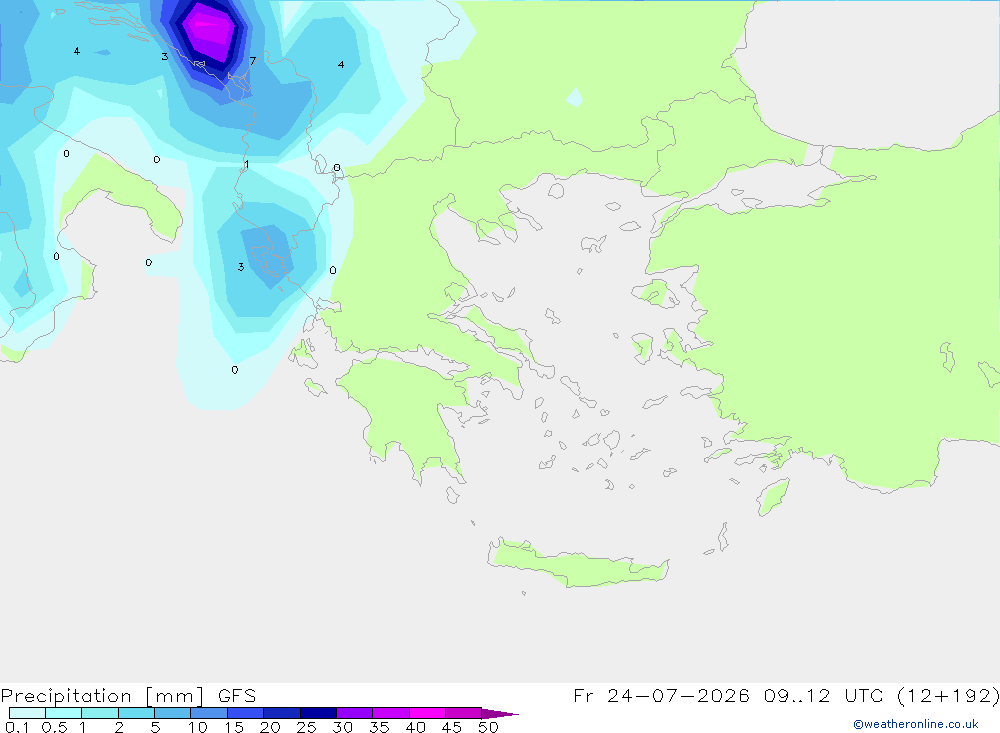Click the above-50 mm arrow at legend end
This screenshot has height=733, width=1000.
[500, 713]
